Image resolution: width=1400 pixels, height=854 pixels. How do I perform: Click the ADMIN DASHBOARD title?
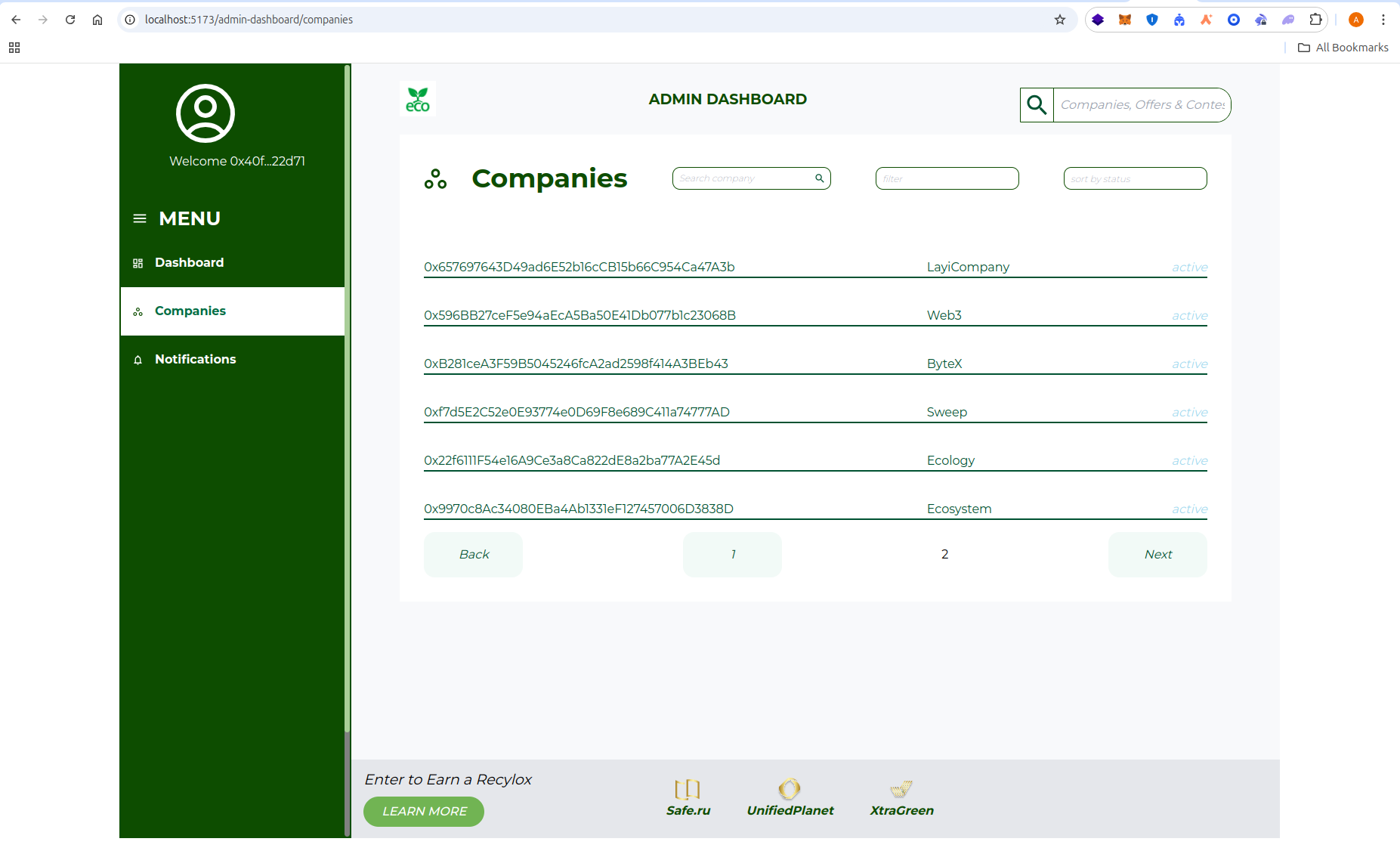(x=728, y=100)
